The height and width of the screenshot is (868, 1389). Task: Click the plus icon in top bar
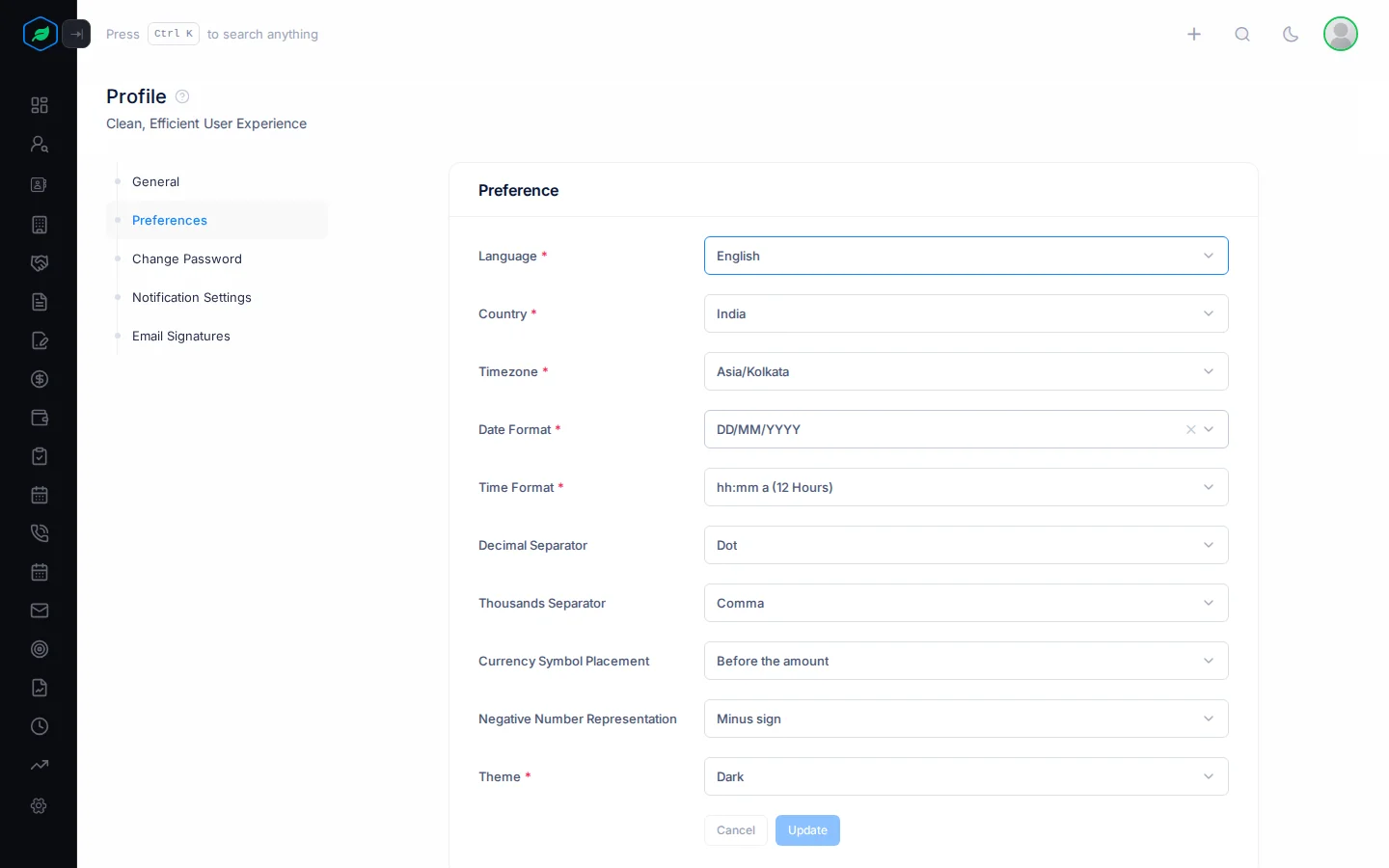pyautogui.click(x=1194, y=34)
